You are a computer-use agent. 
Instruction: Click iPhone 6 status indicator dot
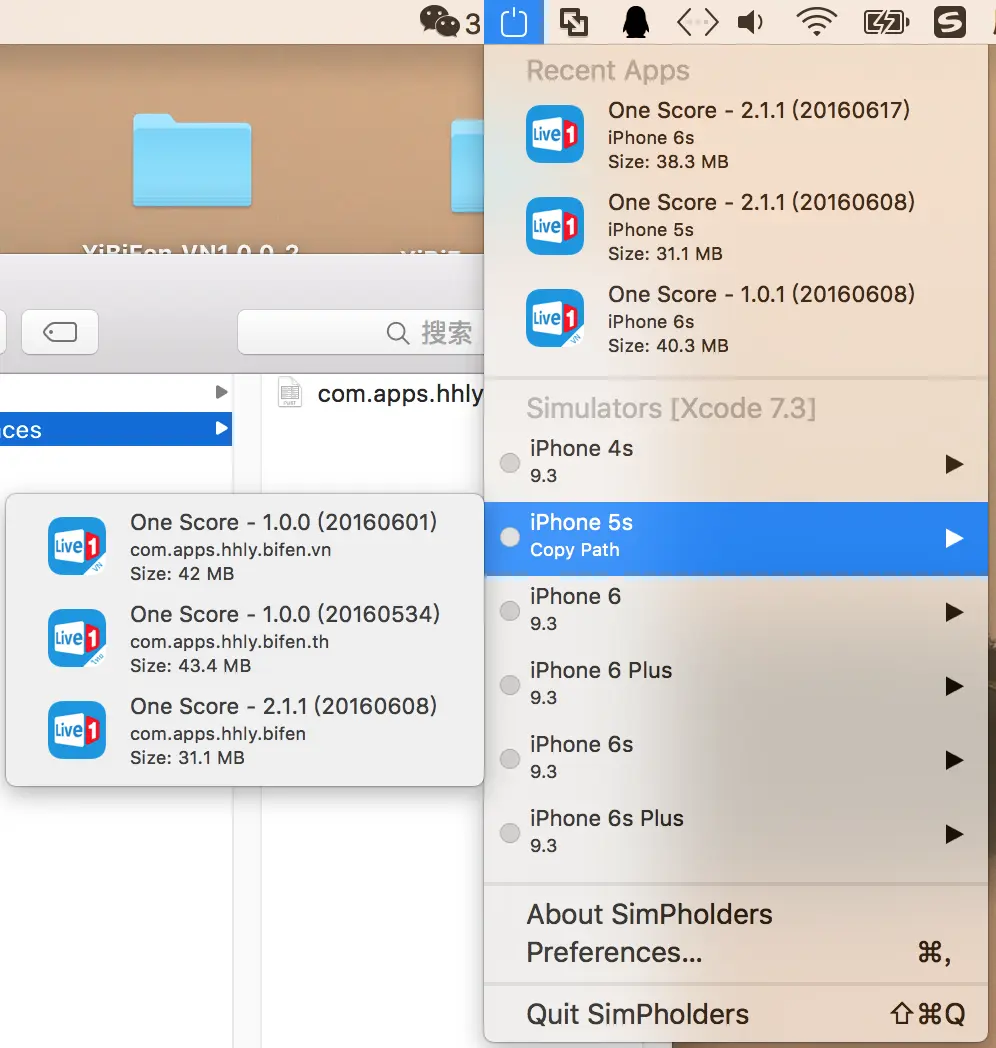coord(510,611)
